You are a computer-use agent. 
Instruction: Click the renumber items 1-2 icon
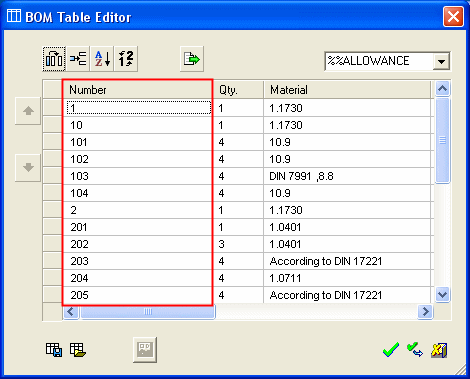tap(126, 59)
